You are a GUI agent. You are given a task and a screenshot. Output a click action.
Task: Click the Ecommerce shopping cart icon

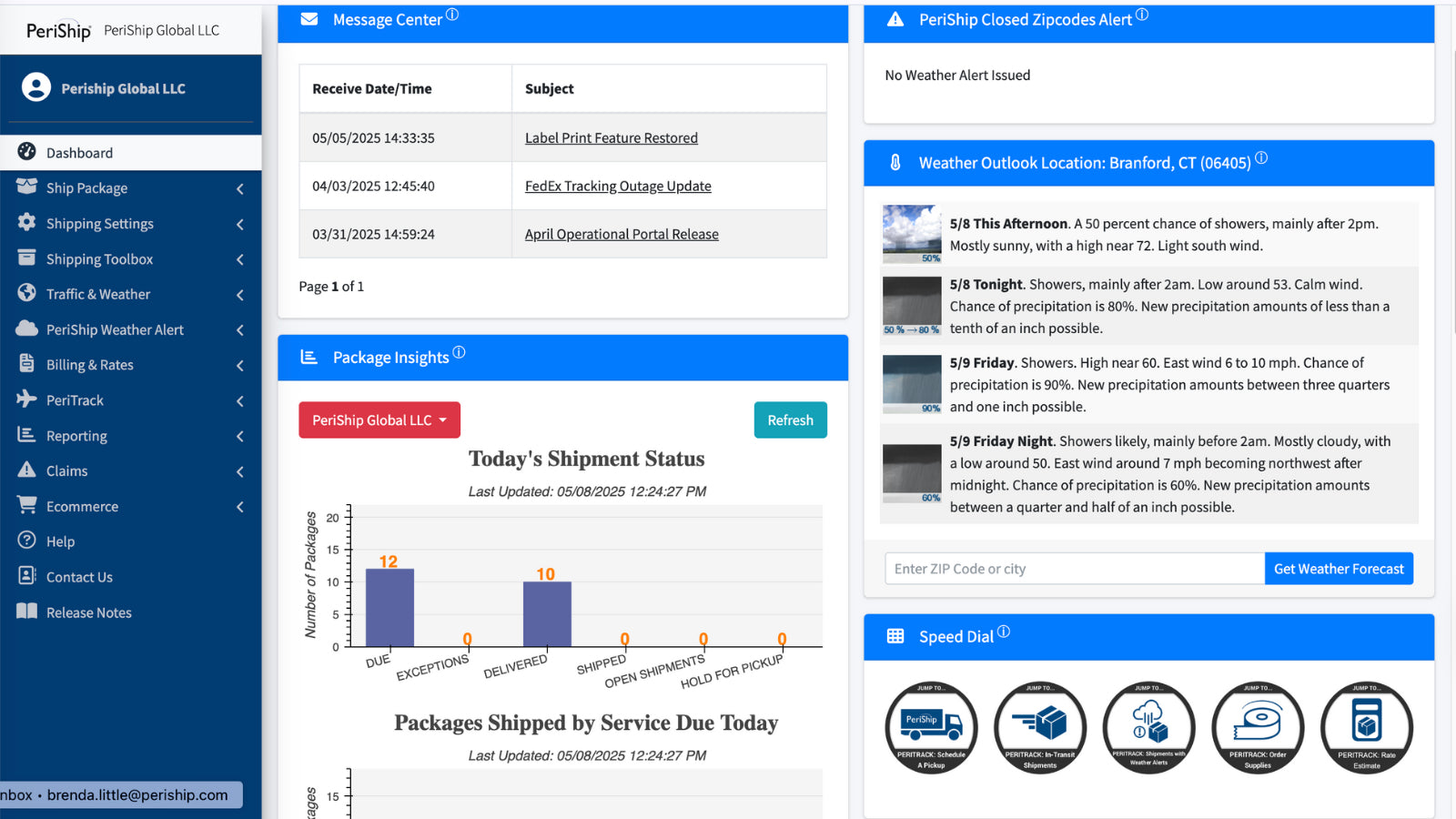click(27, 505)
